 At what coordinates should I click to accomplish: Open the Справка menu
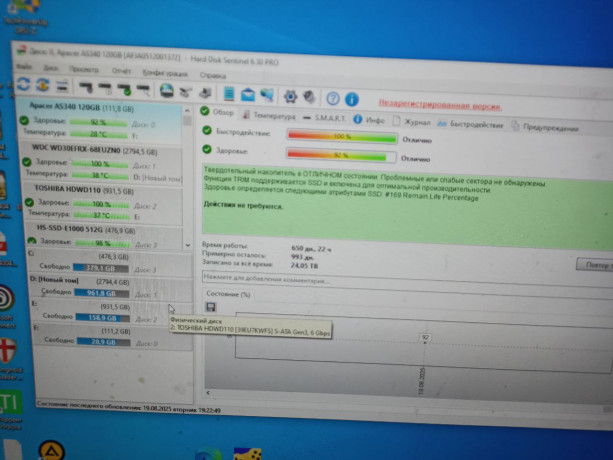(x=213, y=75)
